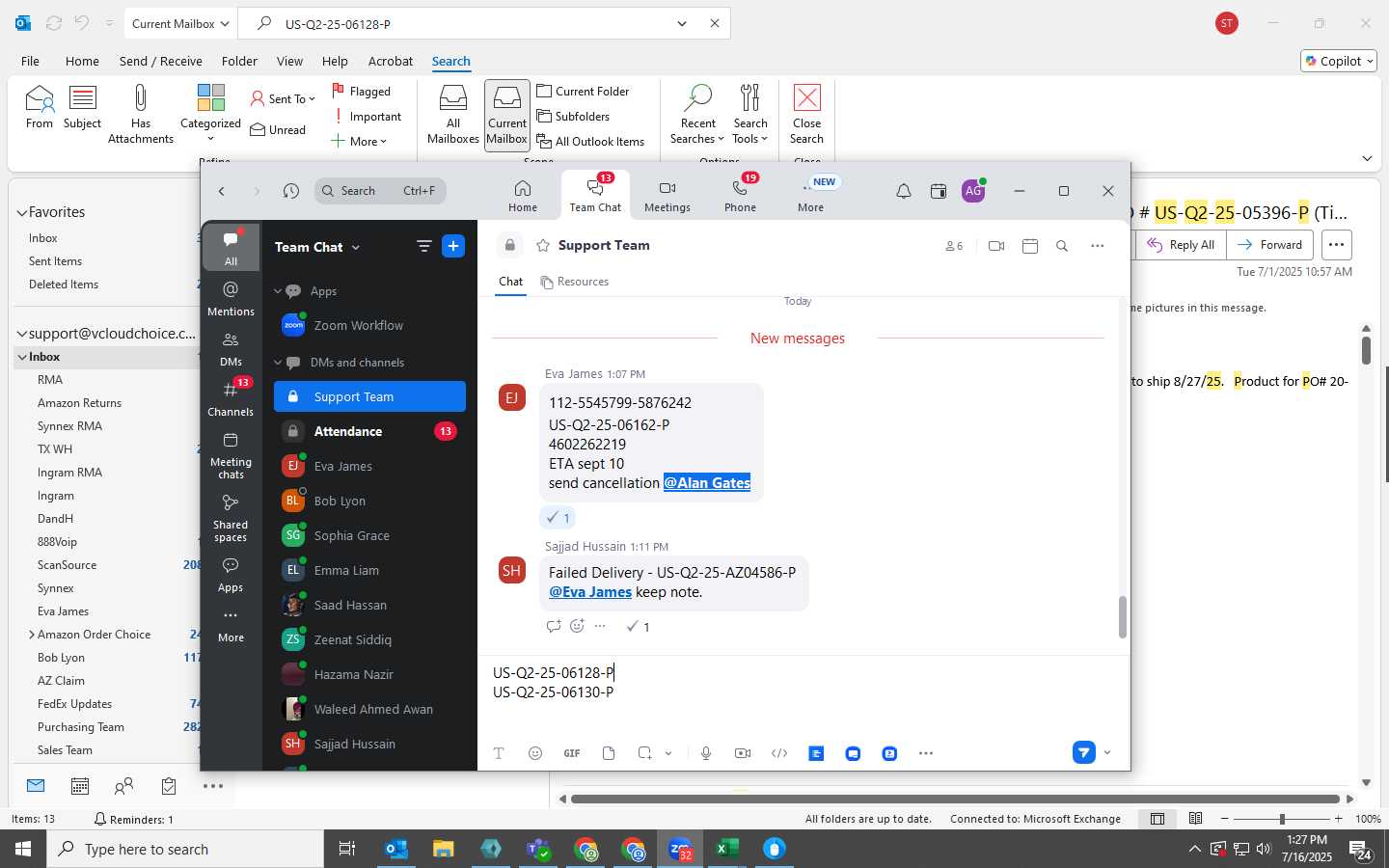Open Zoom calendar icon in top bar
Image resolution: width=1389 pixels, height=868 pixels.
coord(939,191)
